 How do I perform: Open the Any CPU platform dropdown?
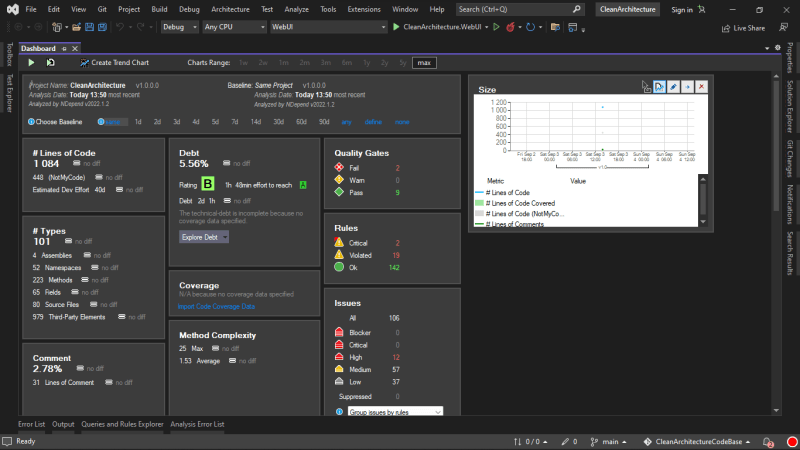coord(234,27)
